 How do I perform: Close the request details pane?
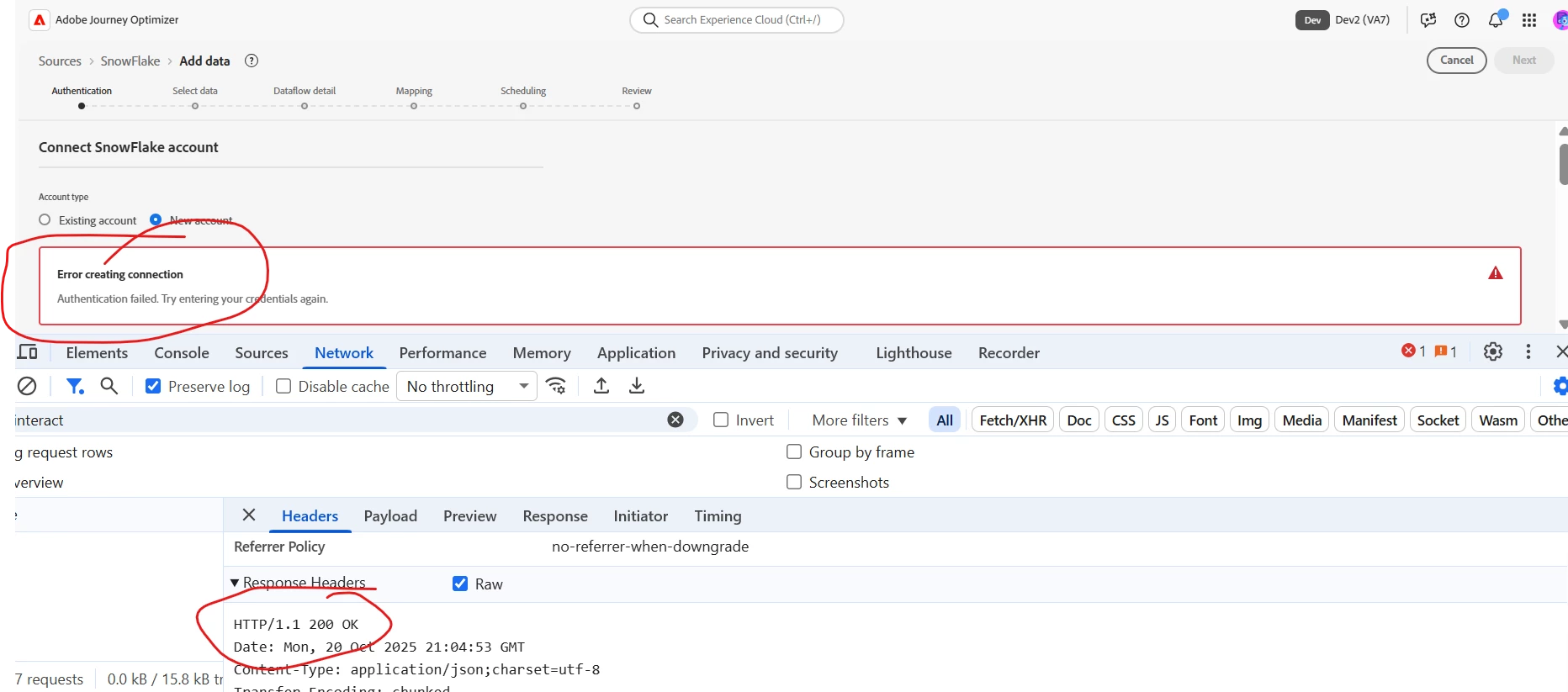[249, 515]
